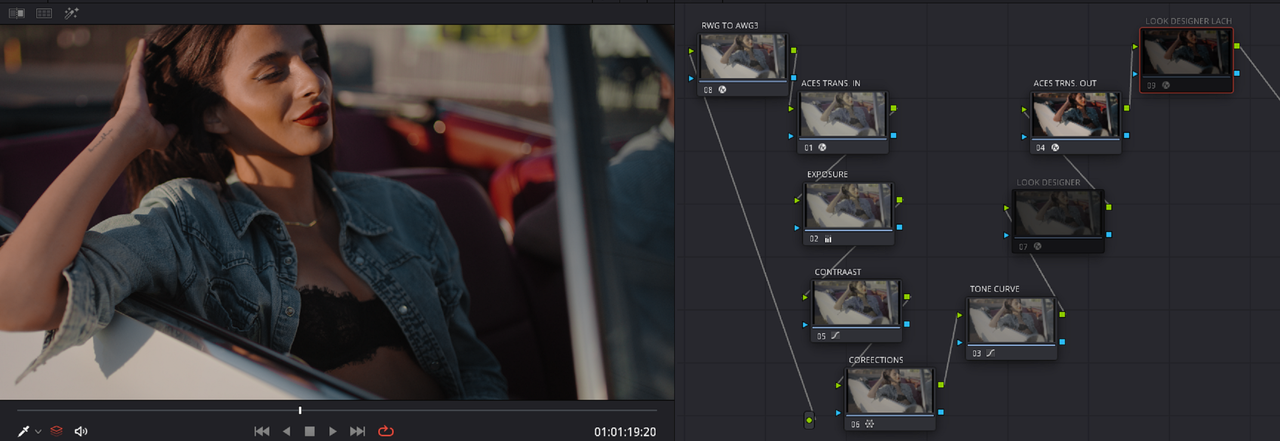Toggle the highlight magic wand

pyautogui.click(x=71, y=13)
